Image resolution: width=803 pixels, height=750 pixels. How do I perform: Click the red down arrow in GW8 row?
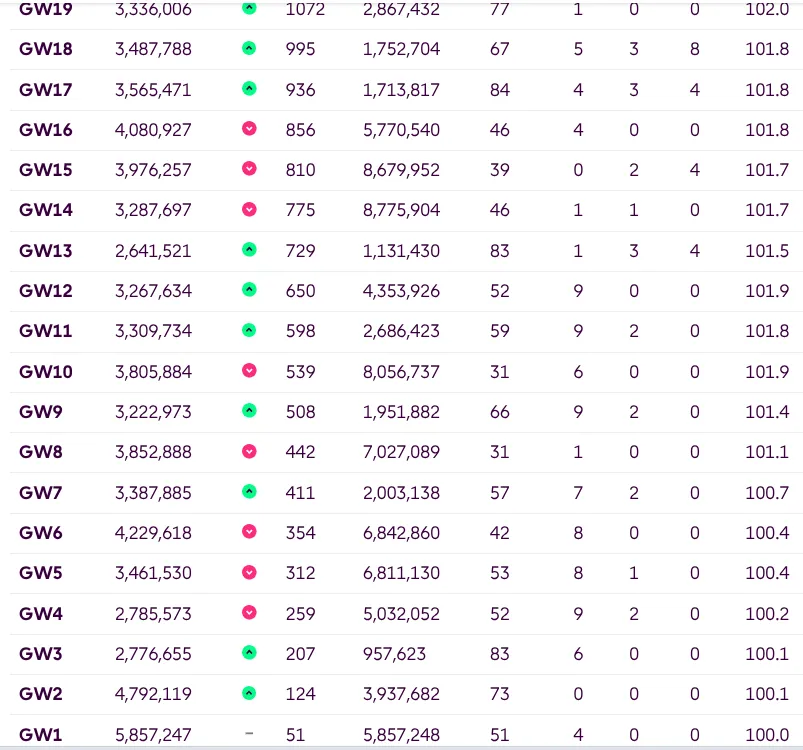(x=249, y=452)
